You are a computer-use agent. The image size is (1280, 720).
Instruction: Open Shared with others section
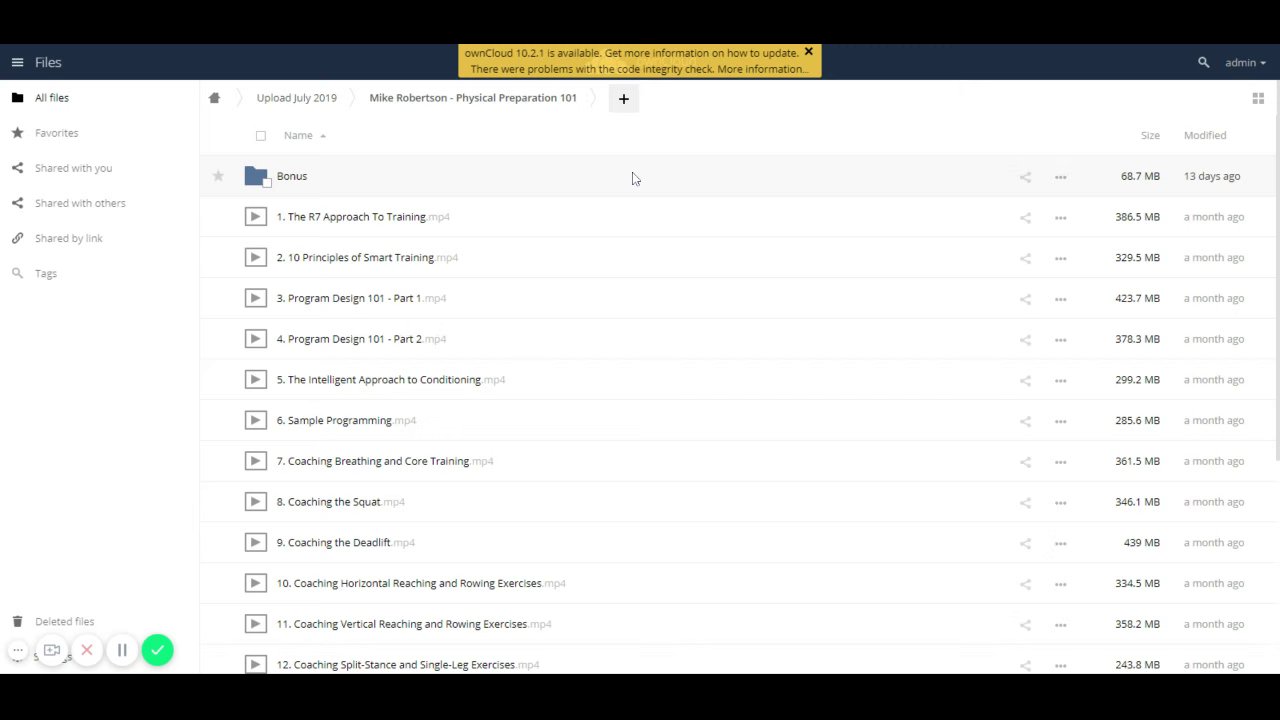coord(80,203)
